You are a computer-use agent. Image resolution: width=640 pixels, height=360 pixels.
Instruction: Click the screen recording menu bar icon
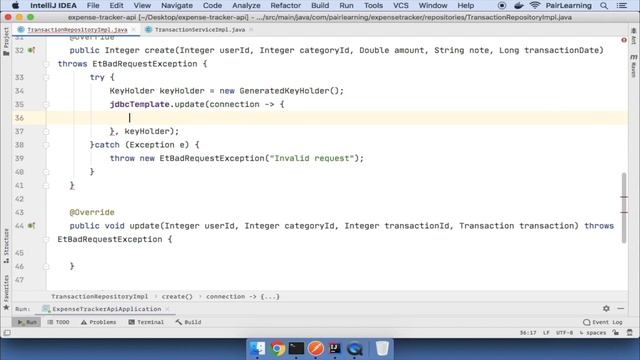502,6
